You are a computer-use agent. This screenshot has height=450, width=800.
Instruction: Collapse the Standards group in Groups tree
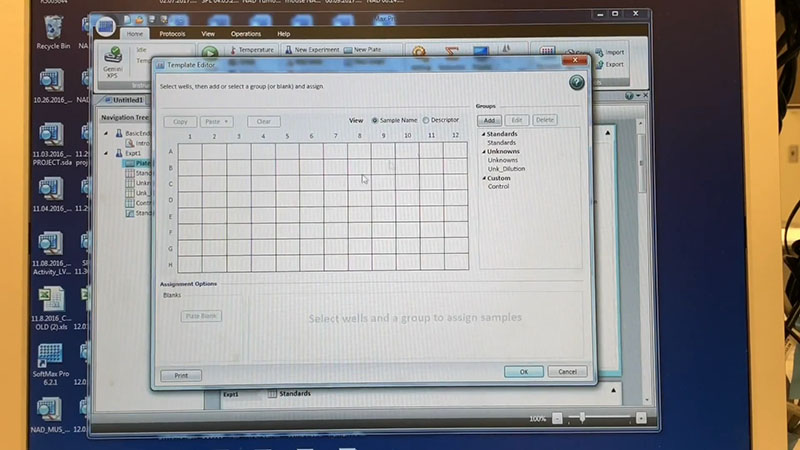point(484,134)
